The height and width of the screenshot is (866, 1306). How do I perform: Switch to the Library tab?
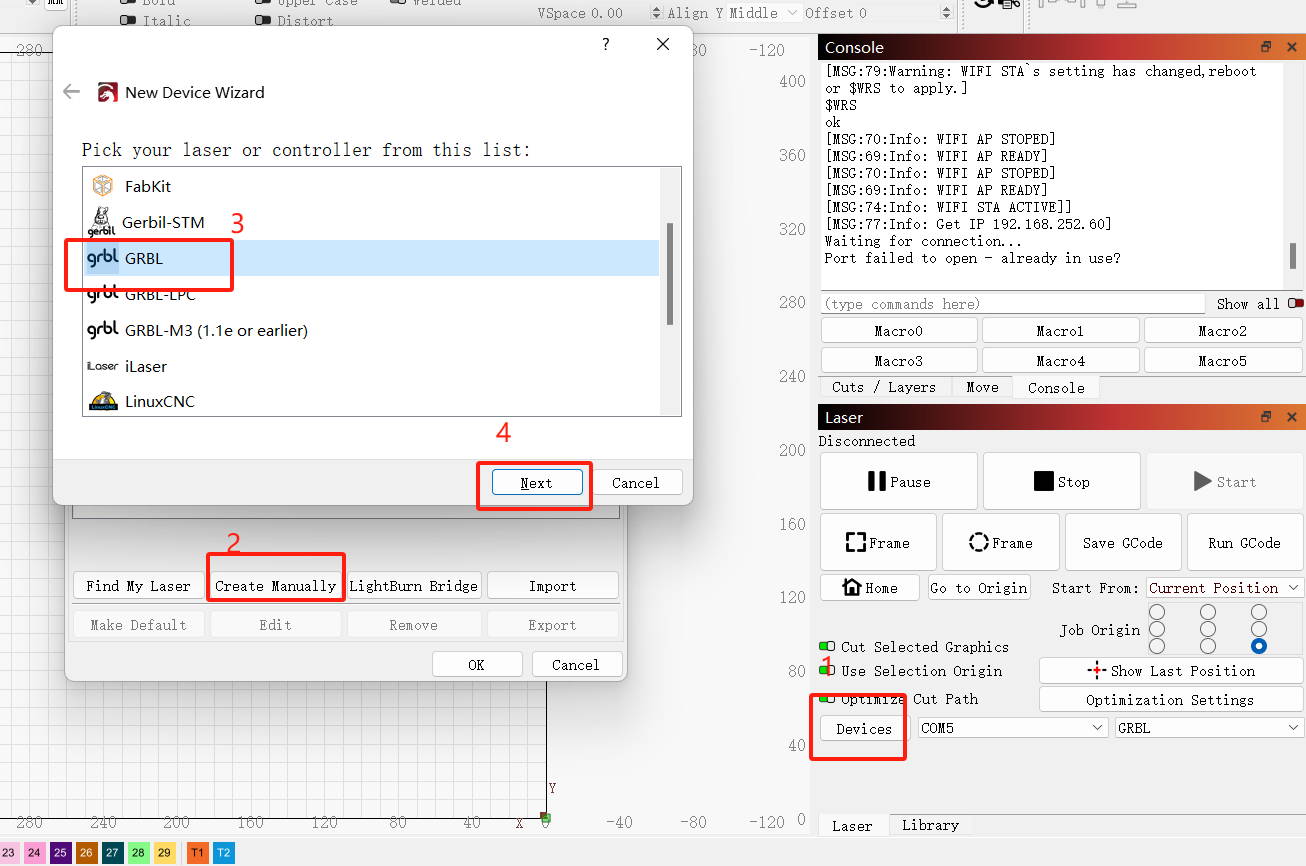pyautogui.click(x=930, y=825)
